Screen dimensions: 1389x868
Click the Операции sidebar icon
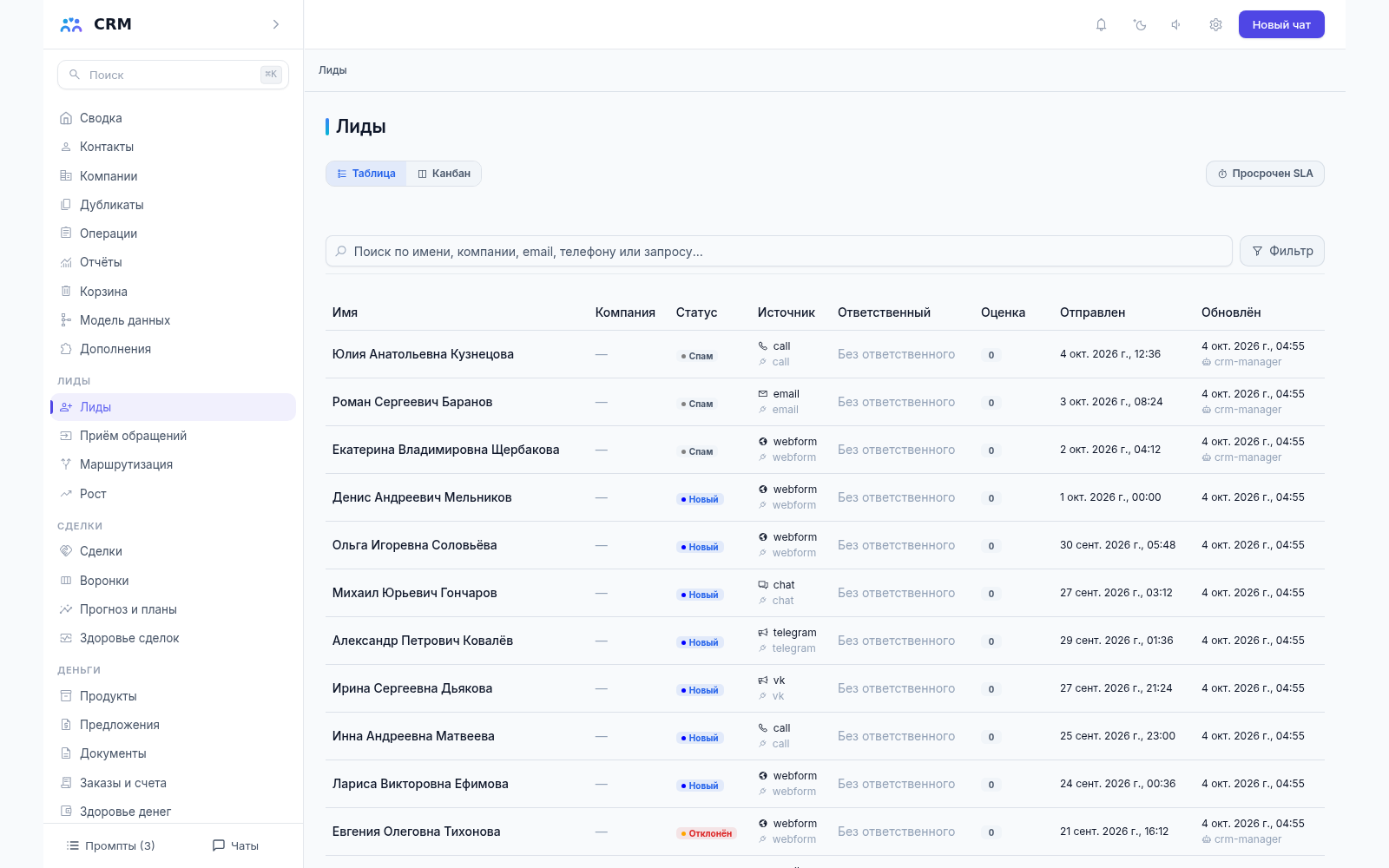click(x=66, y=233)
